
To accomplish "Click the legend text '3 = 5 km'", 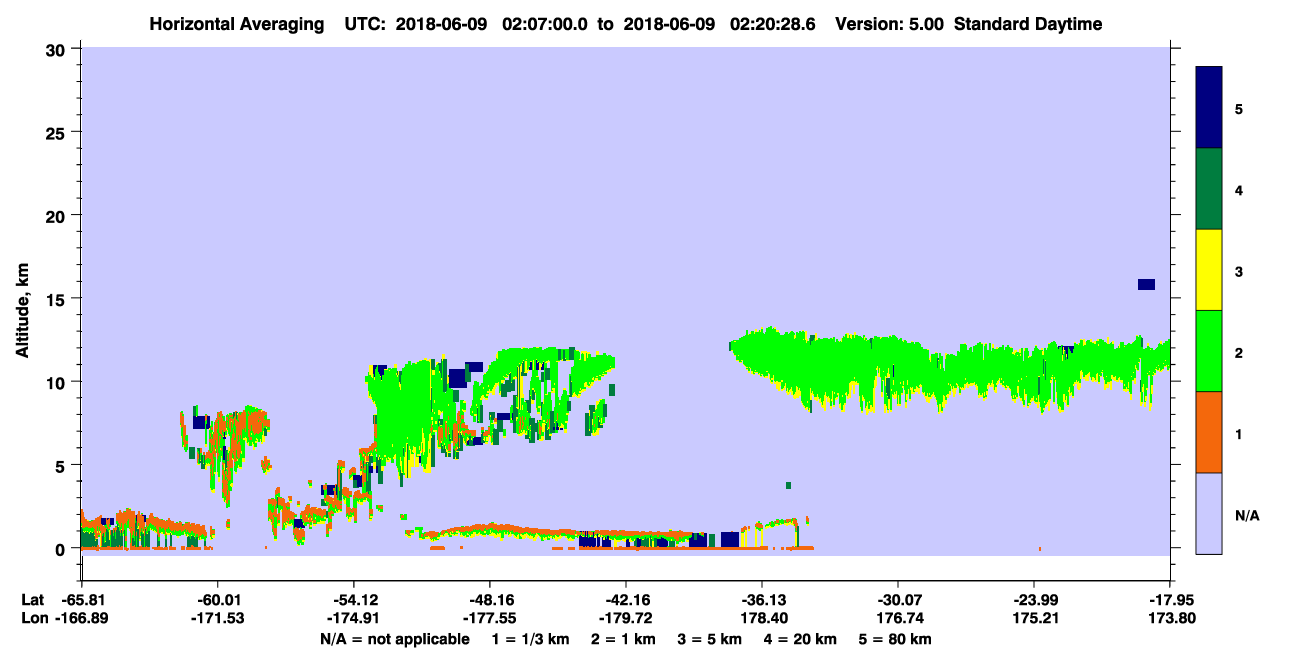I will tap(711, 639).
